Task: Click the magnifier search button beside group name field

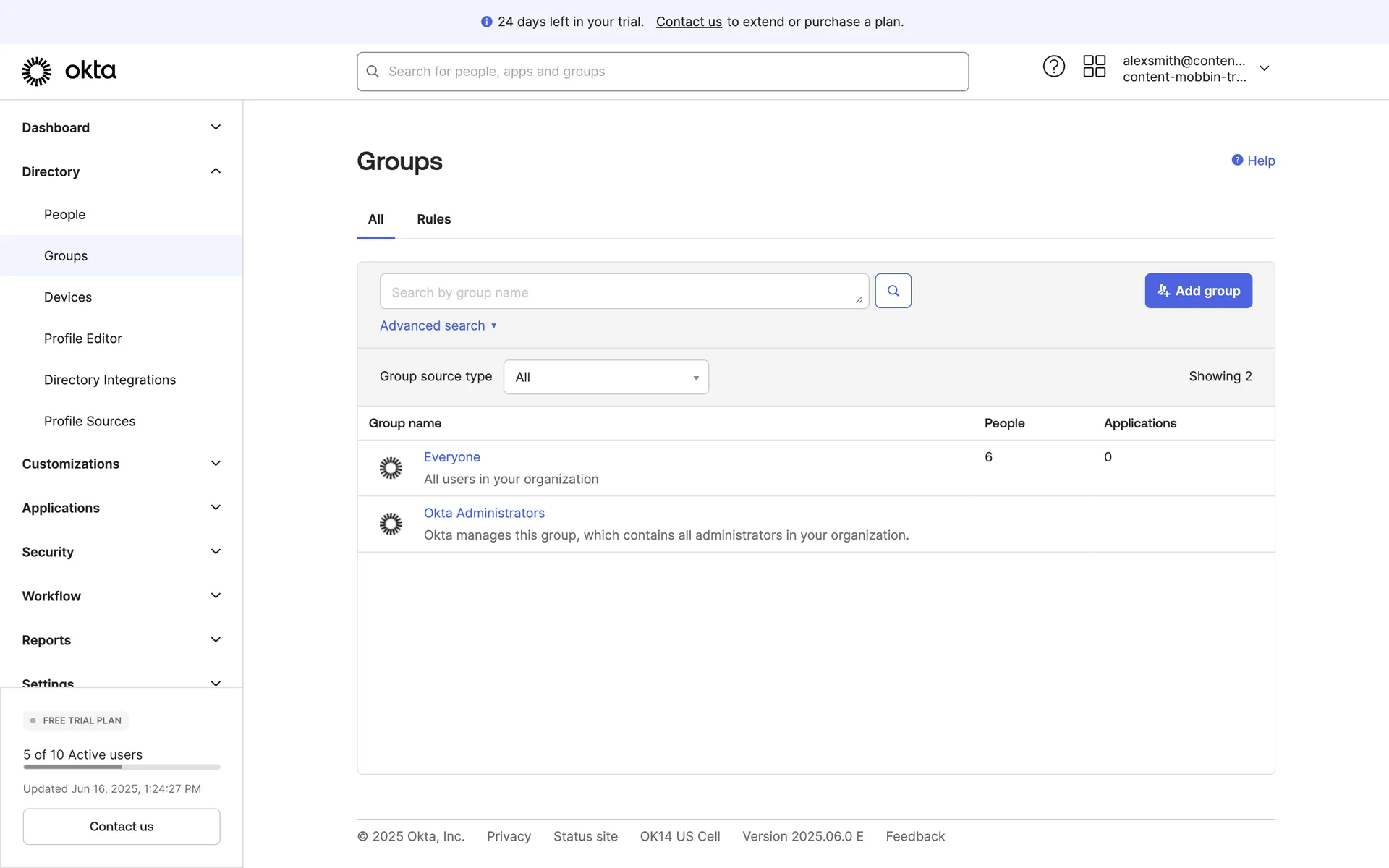Action: [893, 291]
